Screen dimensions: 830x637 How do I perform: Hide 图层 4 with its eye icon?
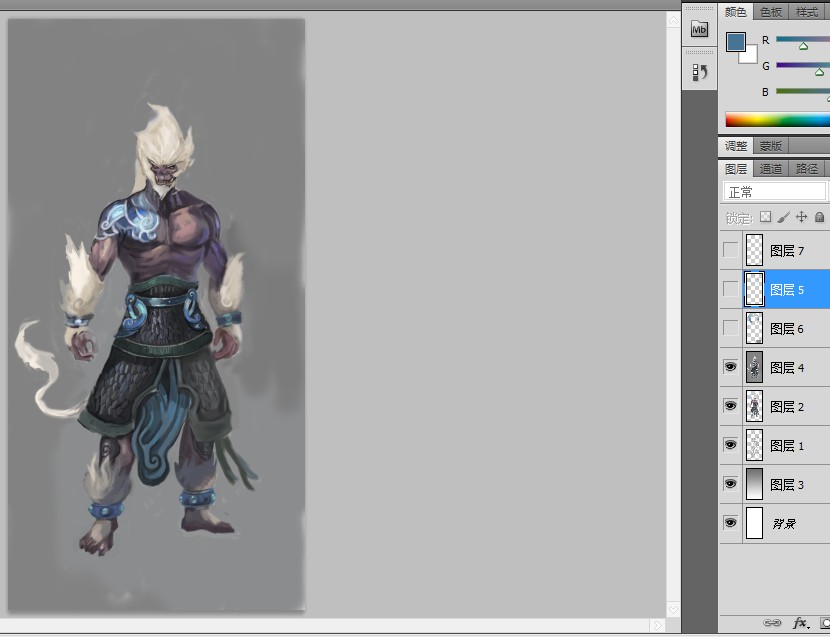730,366
